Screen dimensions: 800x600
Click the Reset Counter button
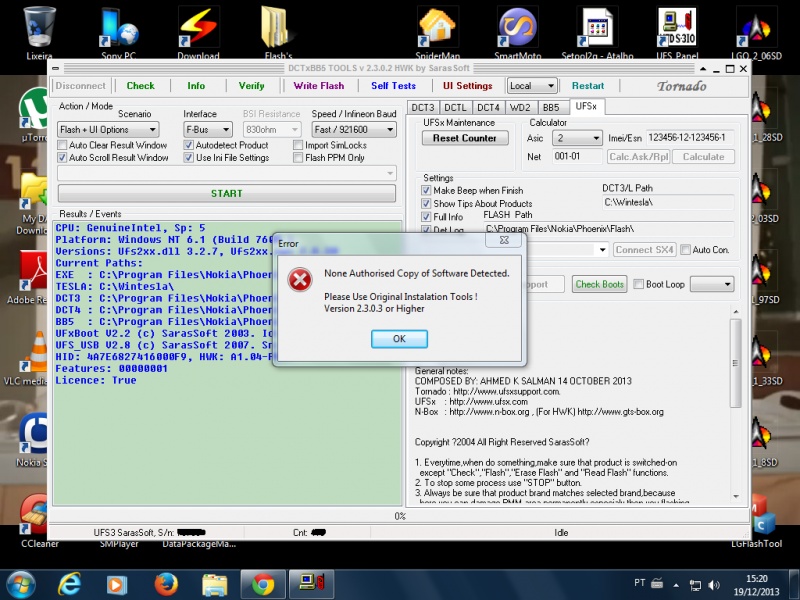coord(465,138)
